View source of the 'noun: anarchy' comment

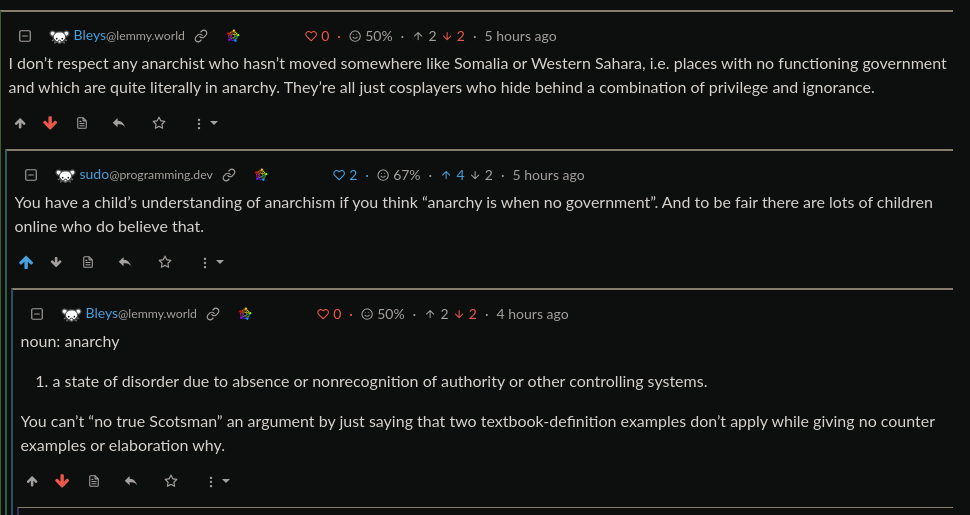click(94, 481)
